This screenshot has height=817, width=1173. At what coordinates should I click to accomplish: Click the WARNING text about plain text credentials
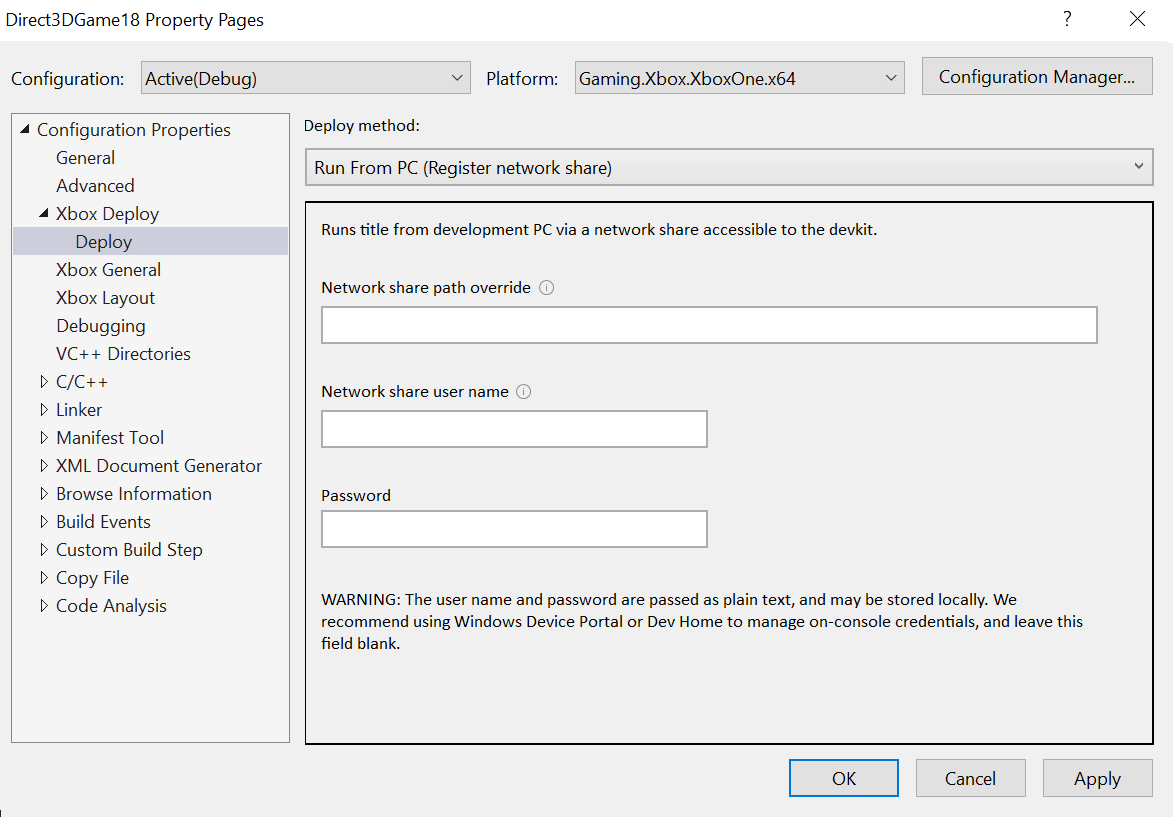pyautogui.click(x=702, y=622)
